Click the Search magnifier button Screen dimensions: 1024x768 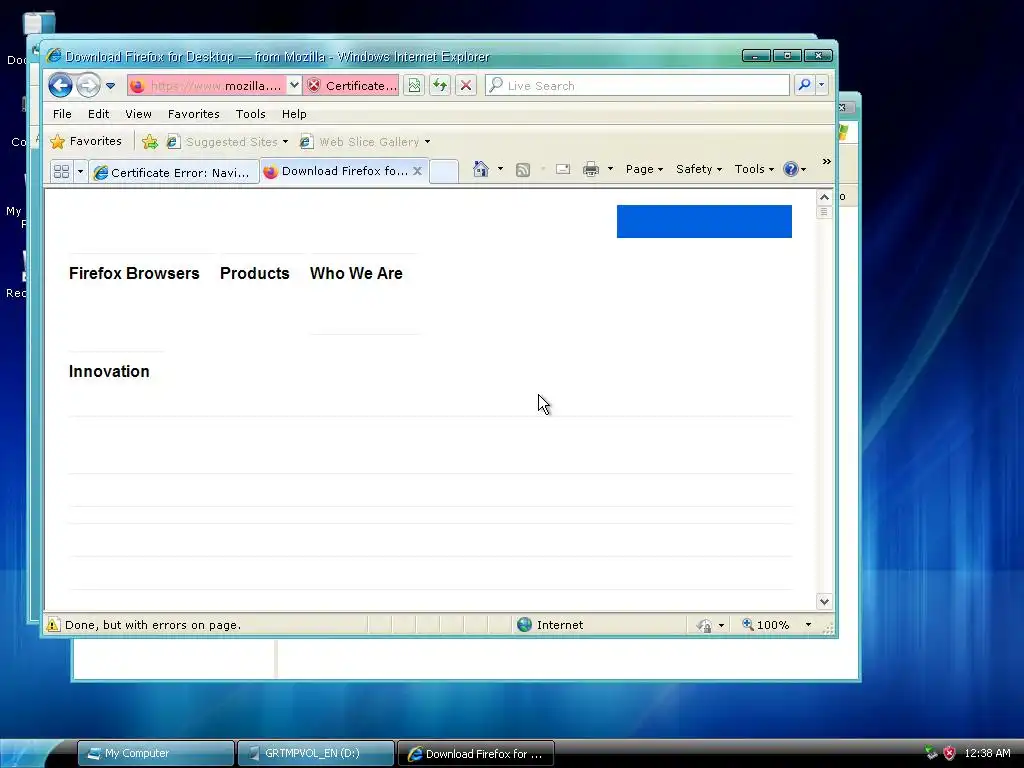805,86
